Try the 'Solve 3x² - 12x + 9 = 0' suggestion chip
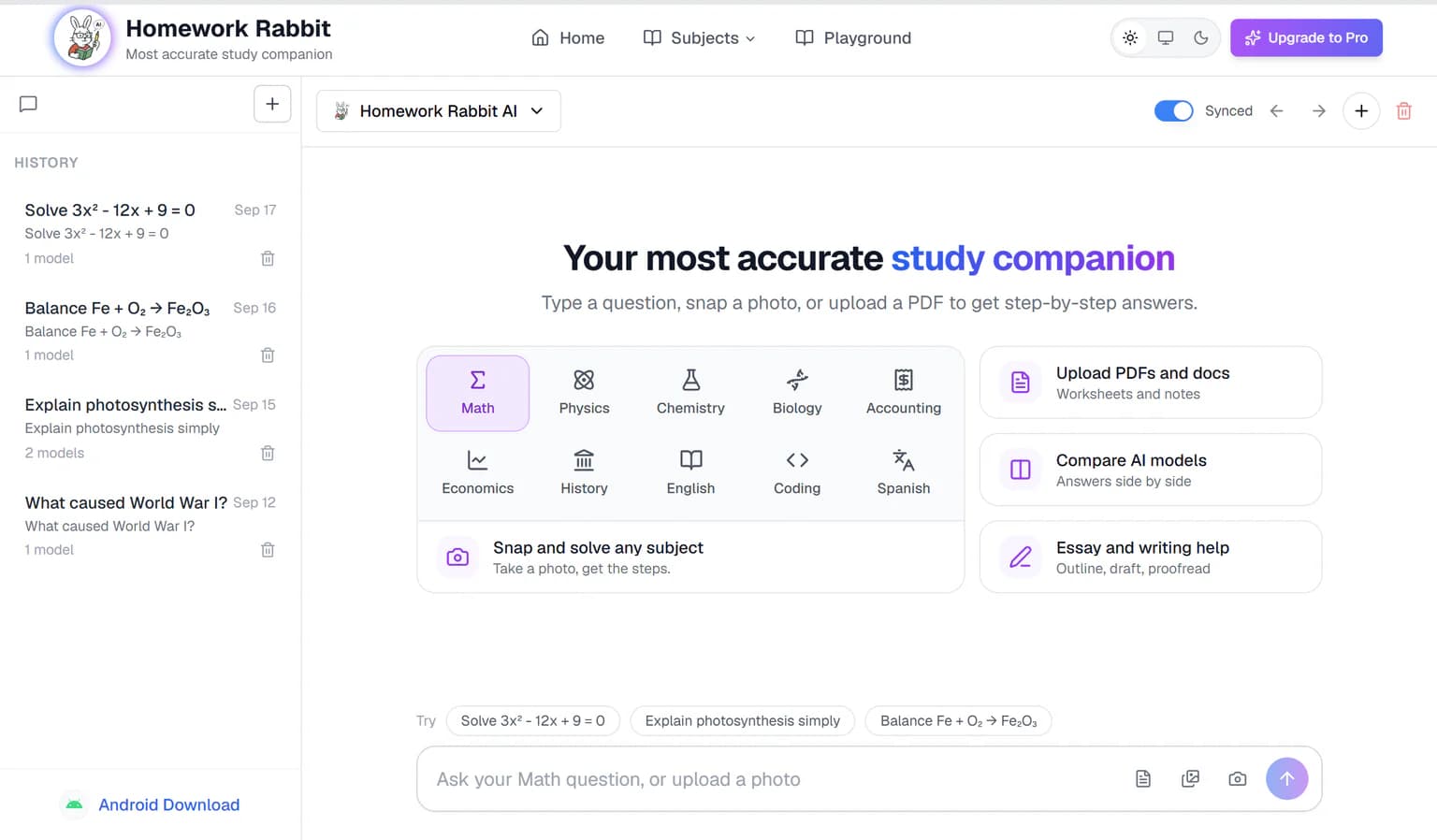 click(533, 721)
